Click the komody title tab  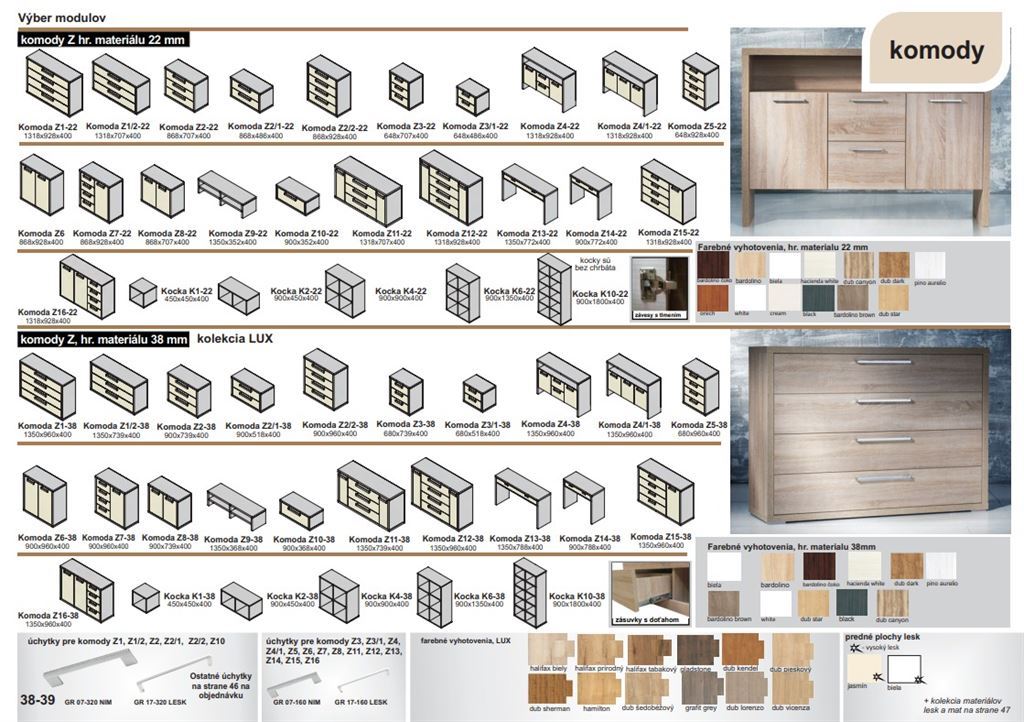935,50
